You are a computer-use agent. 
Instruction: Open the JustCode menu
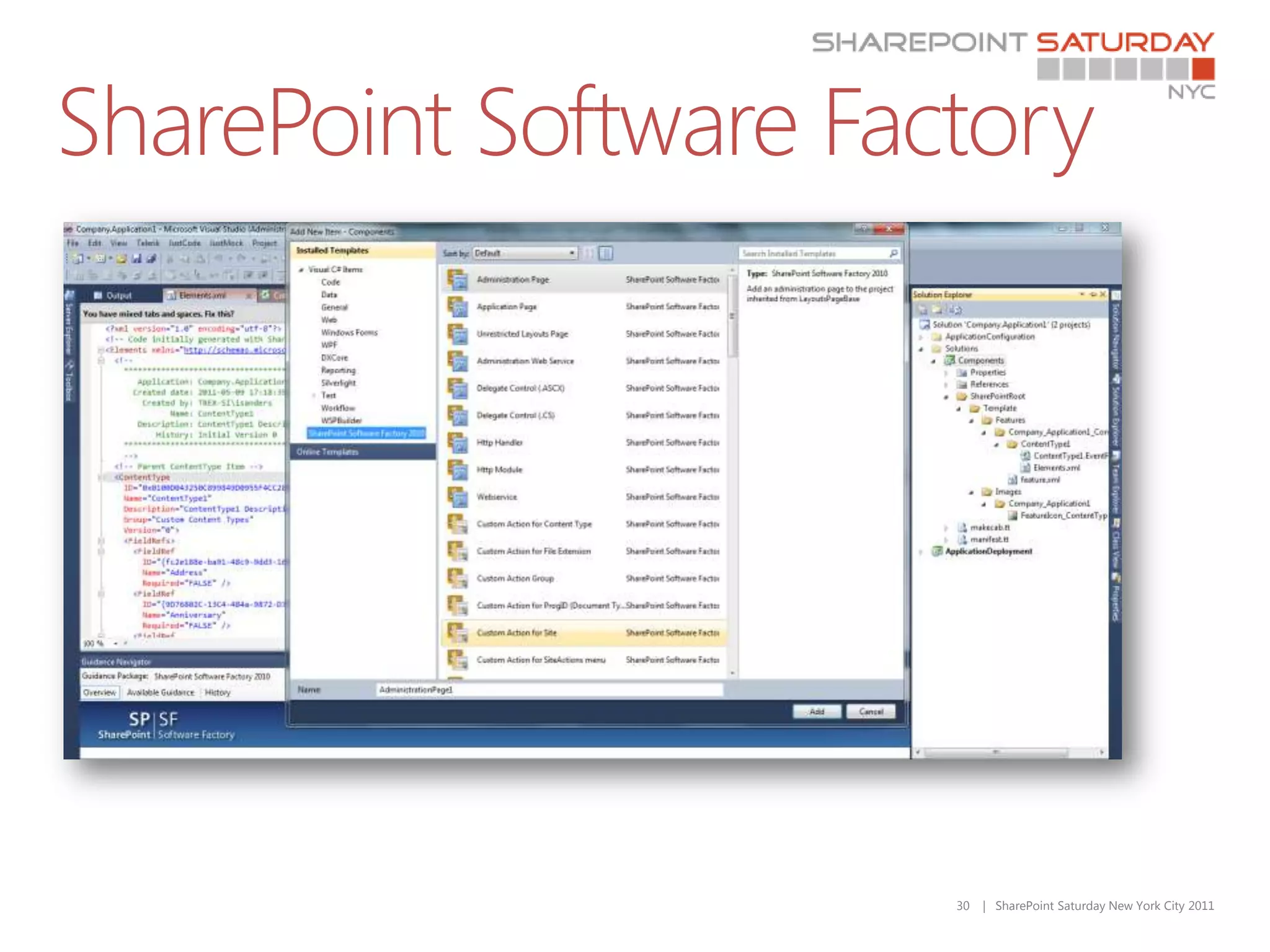tap(184, 244)
